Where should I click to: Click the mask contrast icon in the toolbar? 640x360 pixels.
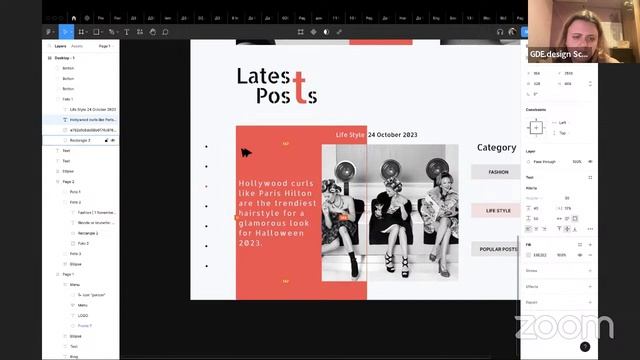coord(326,32)
